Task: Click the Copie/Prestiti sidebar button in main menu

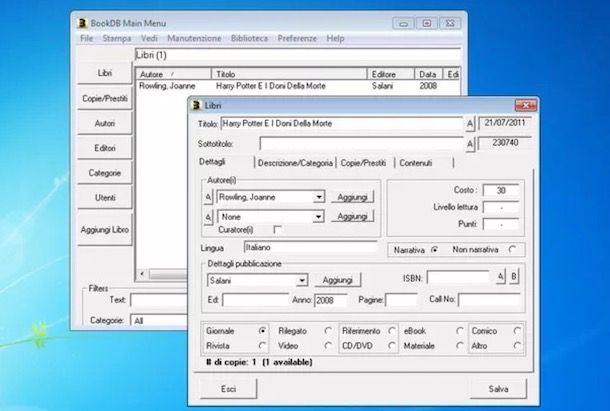Action: pos(105,98)
